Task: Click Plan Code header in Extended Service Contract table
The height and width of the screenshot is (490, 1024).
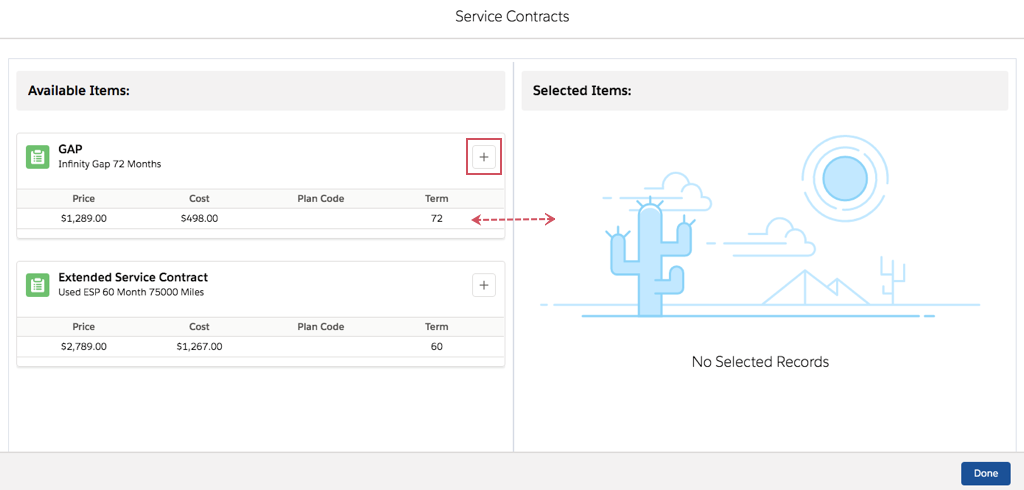Action: click(321, 327)
